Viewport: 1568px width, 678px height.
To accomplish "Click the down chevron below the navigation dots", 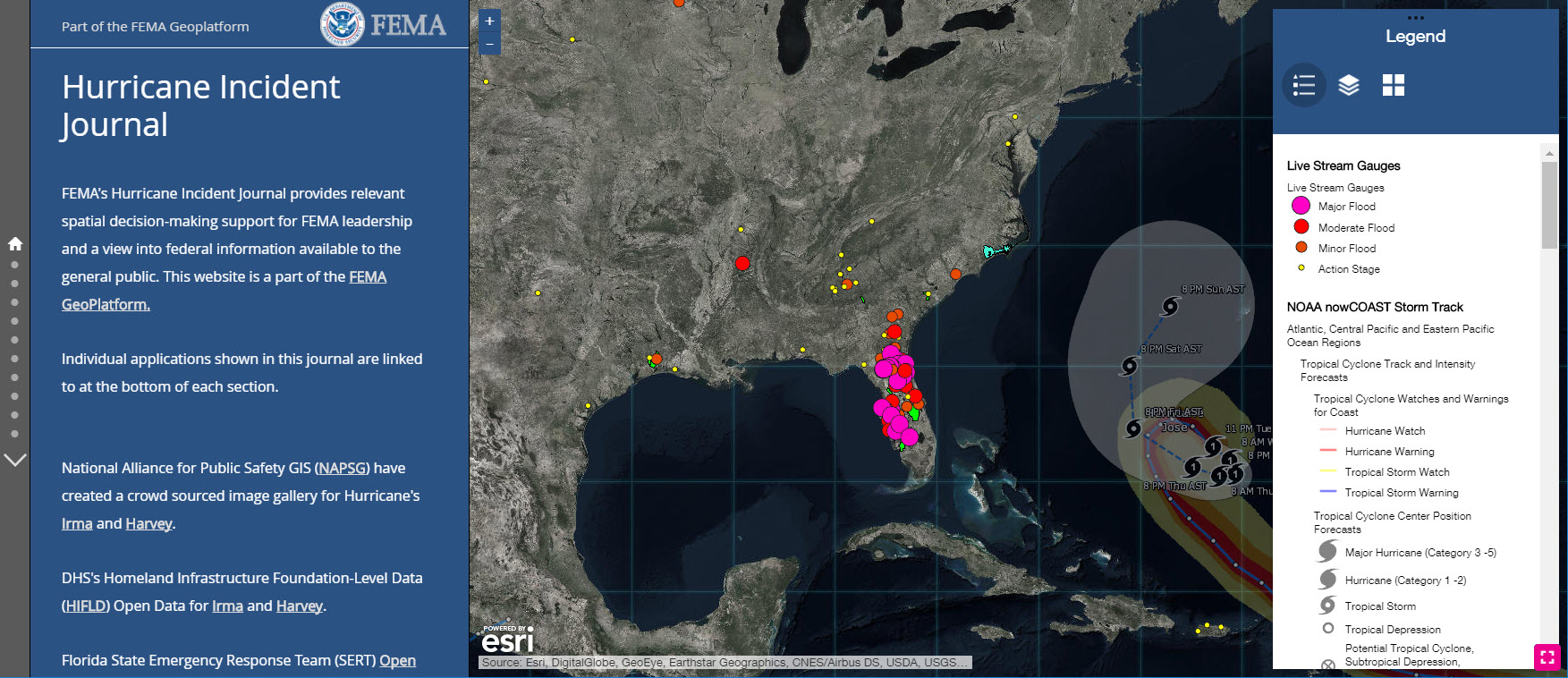I will [15, 460].
